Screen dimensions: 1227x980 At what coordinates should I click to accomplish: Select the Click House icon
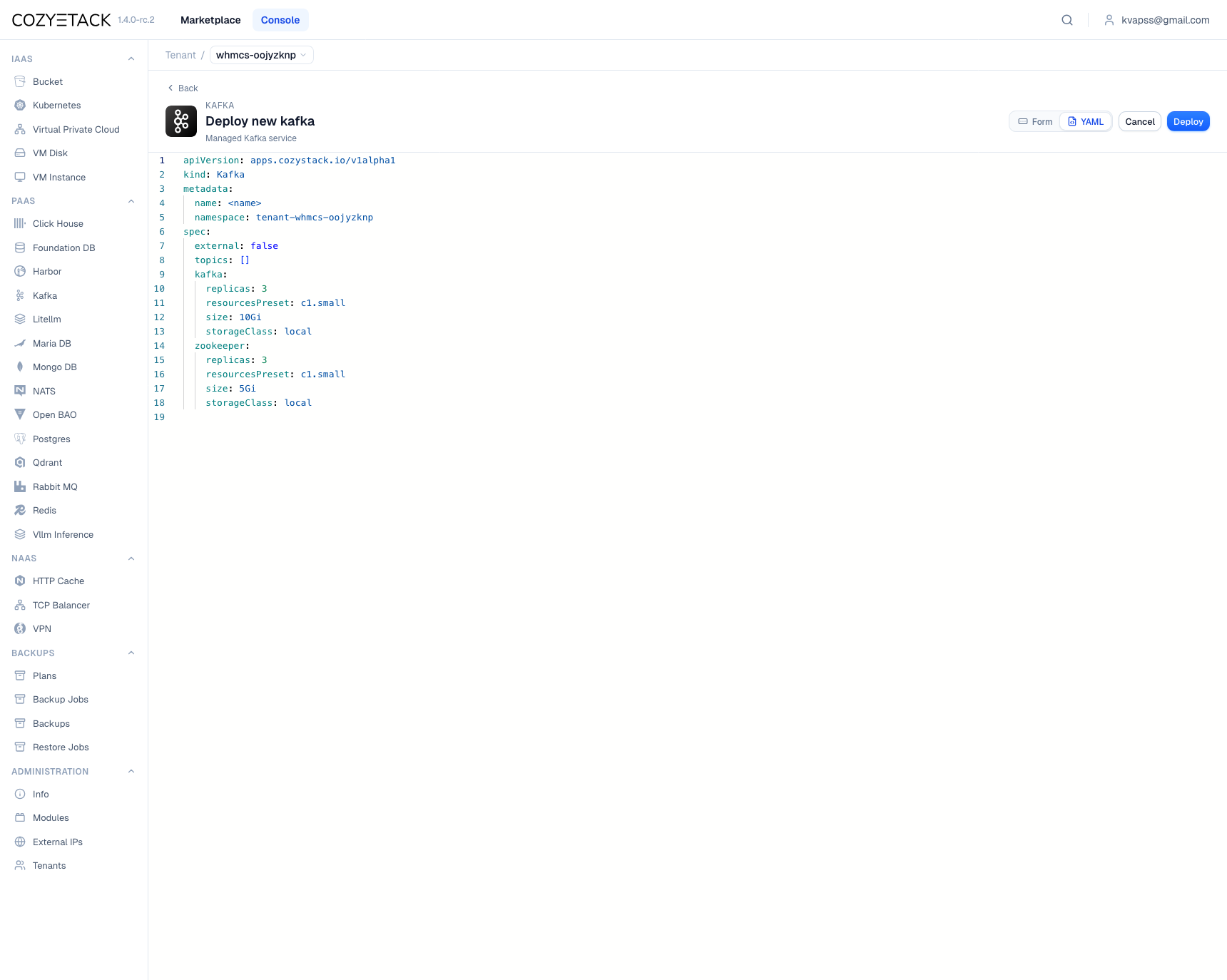click(20, 223)
